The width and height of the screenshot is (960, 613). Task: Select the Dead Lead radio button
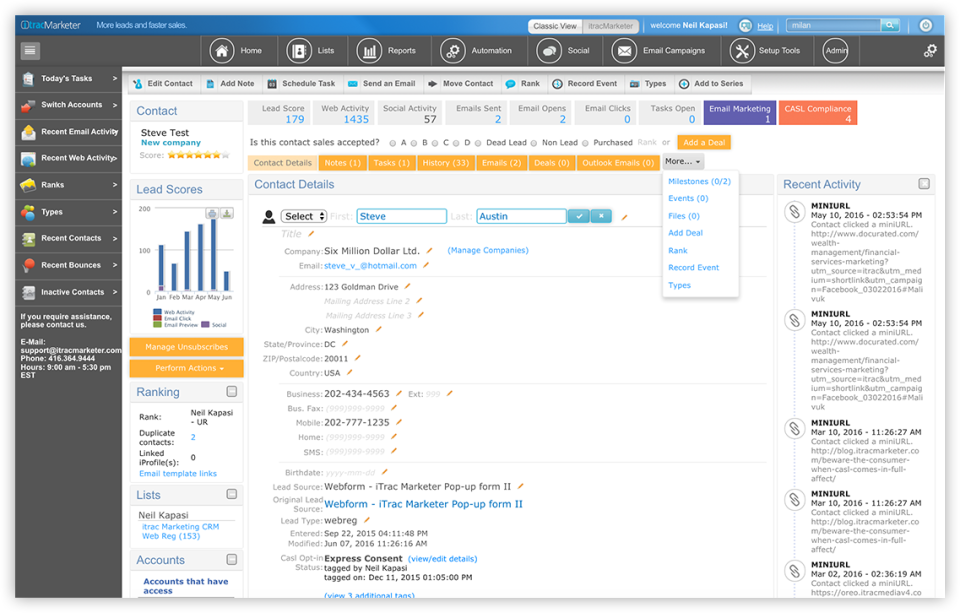pyautogui.click(x=478, y=143)
